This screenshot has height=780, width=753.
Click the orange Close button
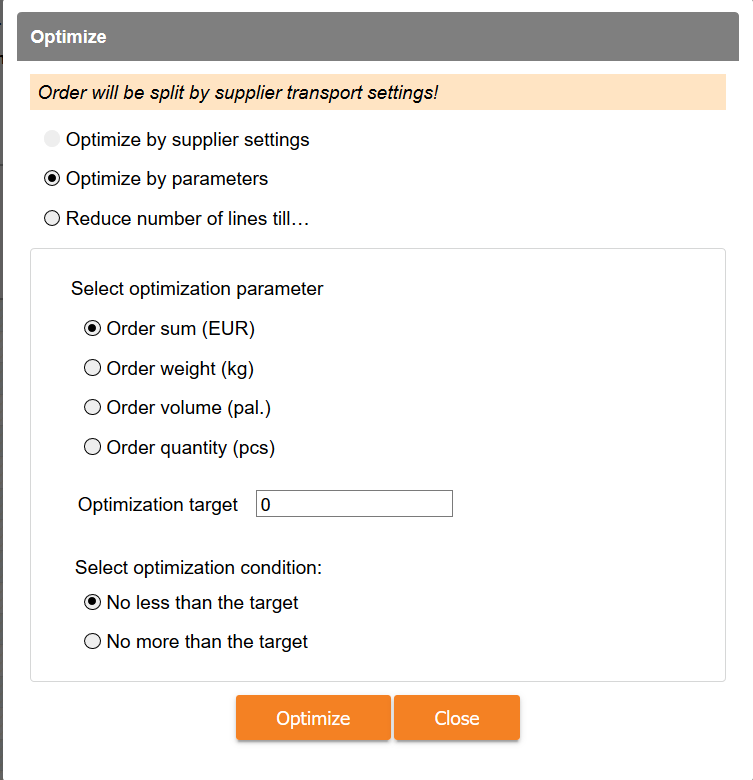pyautogui.click(x=457, y=718)
